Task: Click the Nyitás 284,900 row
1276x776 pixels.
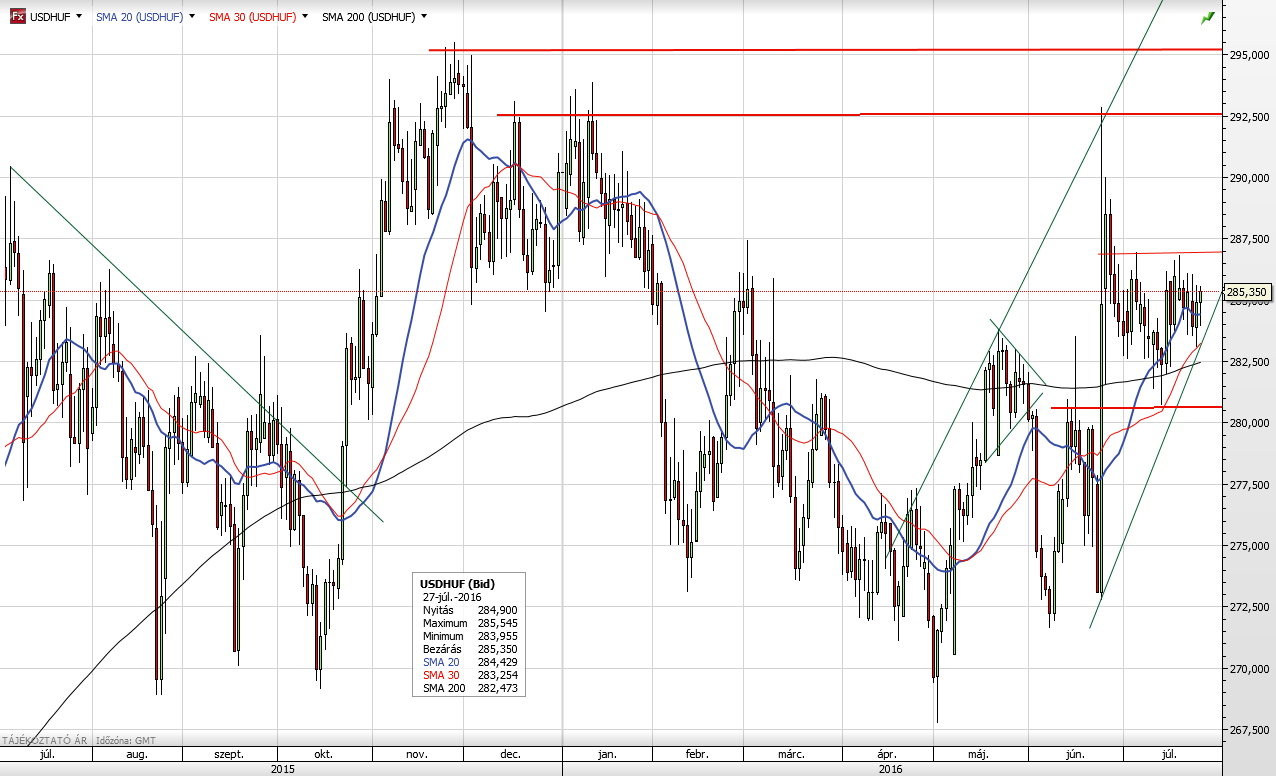Action: pos(469,610)
